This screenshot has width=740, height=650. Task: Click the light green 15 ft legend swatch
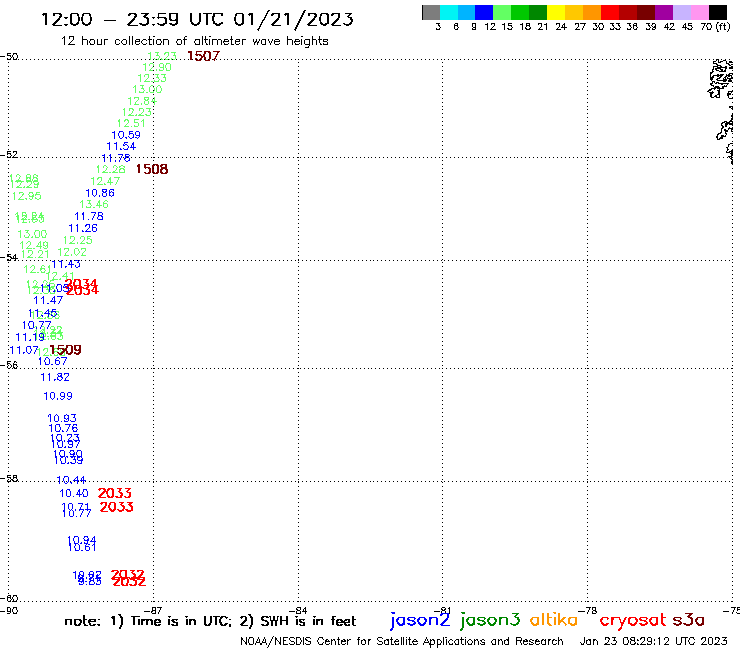pyautogui.click(x=503, y=12)
